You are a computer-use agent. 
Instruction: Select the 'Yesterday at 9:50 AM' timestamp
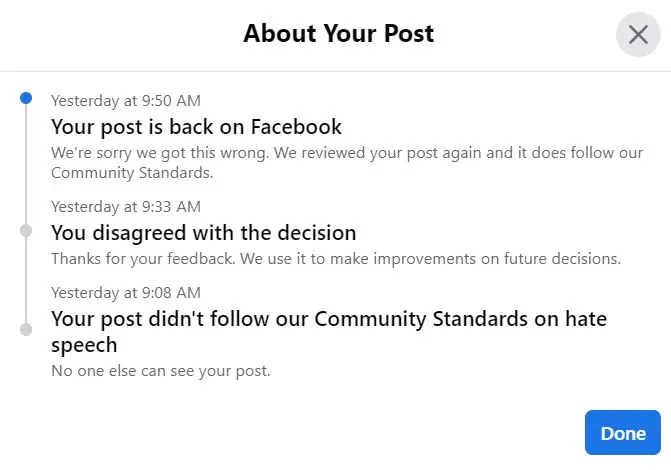(126, 100)
